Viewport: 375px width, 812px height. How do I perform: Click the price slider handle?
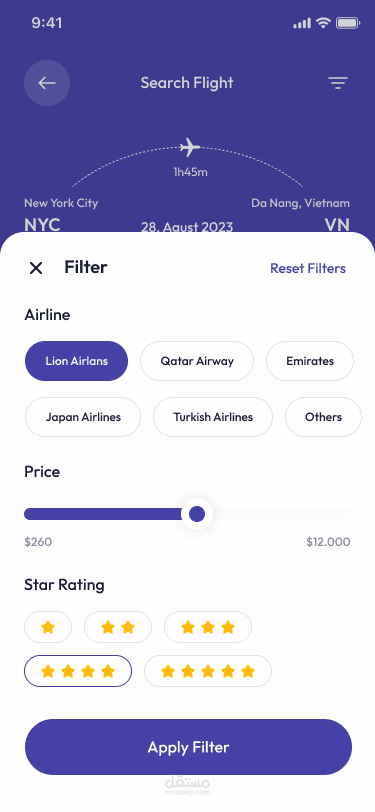tap(197, 514)
